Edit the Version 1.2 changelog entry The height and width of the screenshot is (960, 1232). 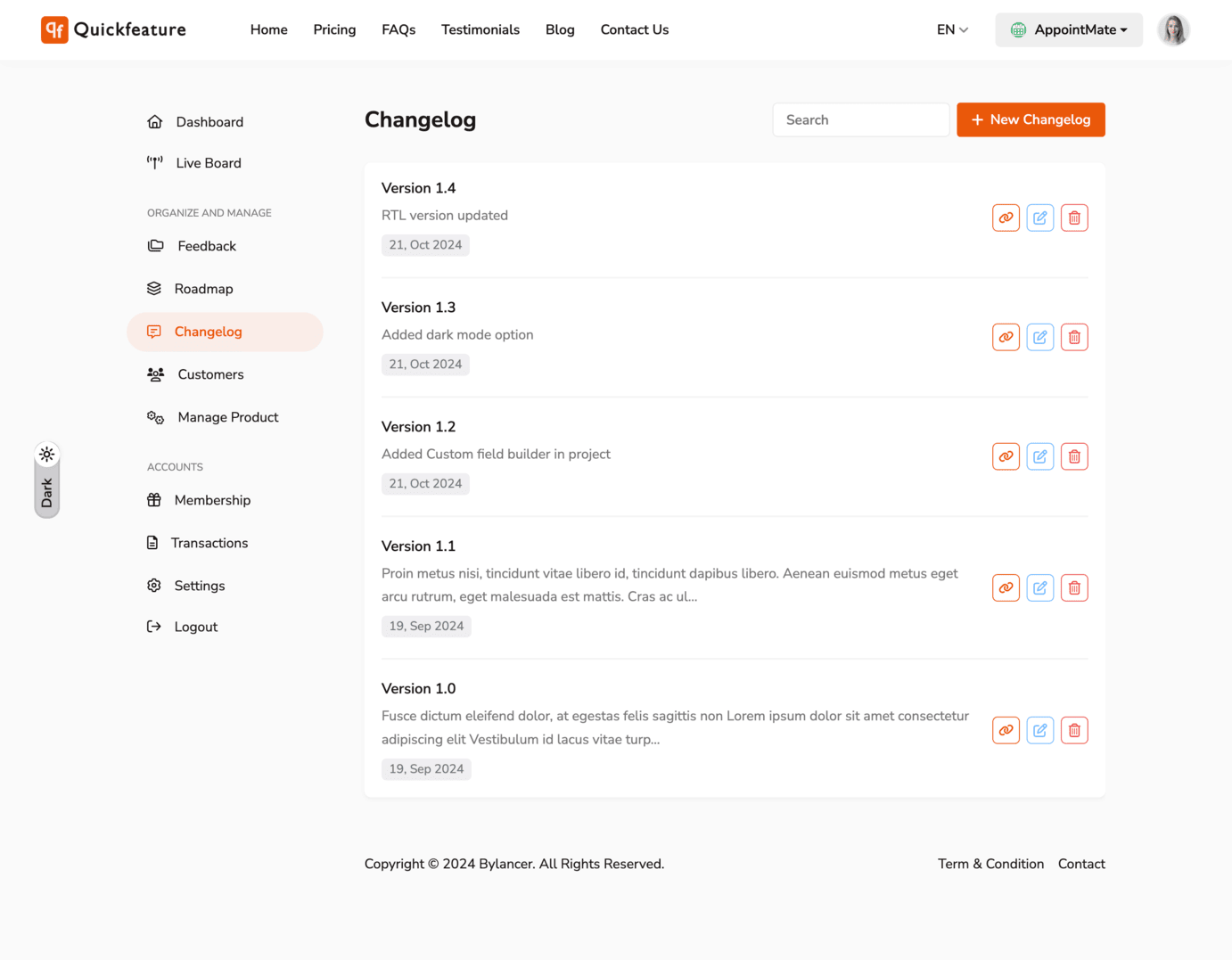[x=1040, y=456]
